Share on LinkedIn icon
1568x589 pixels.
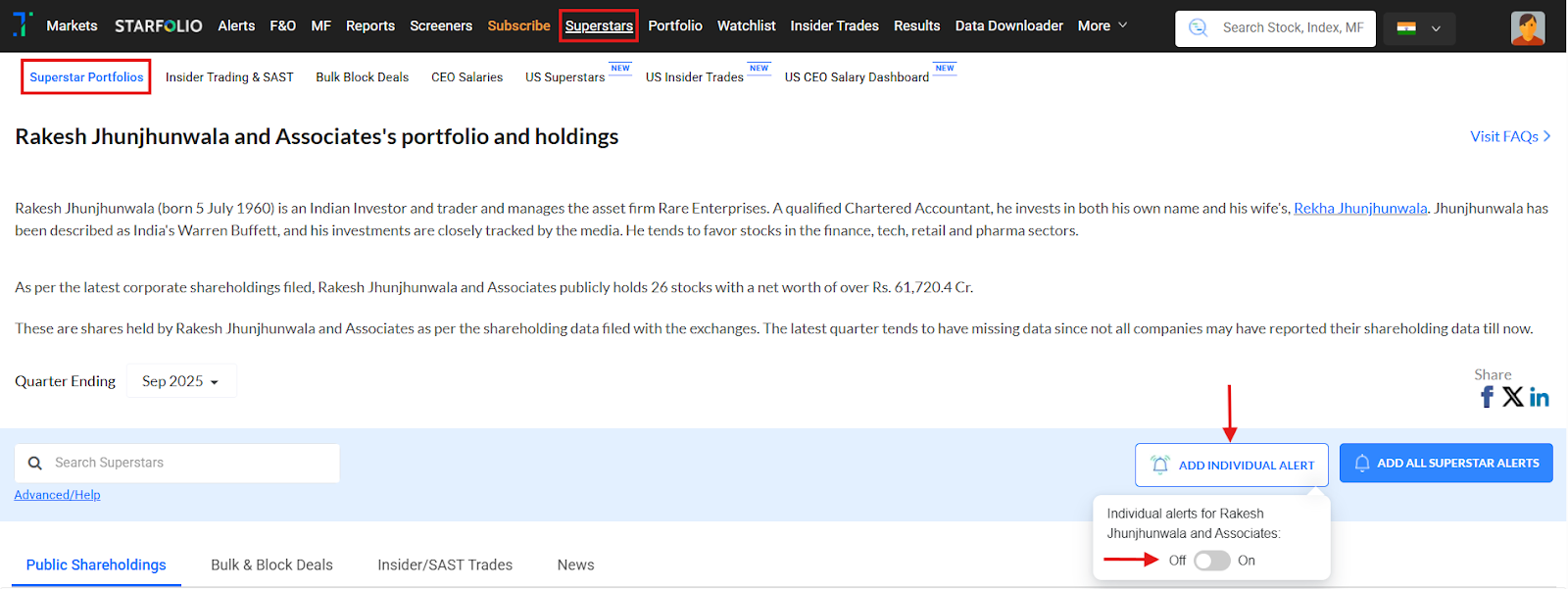coord(1540,397)
